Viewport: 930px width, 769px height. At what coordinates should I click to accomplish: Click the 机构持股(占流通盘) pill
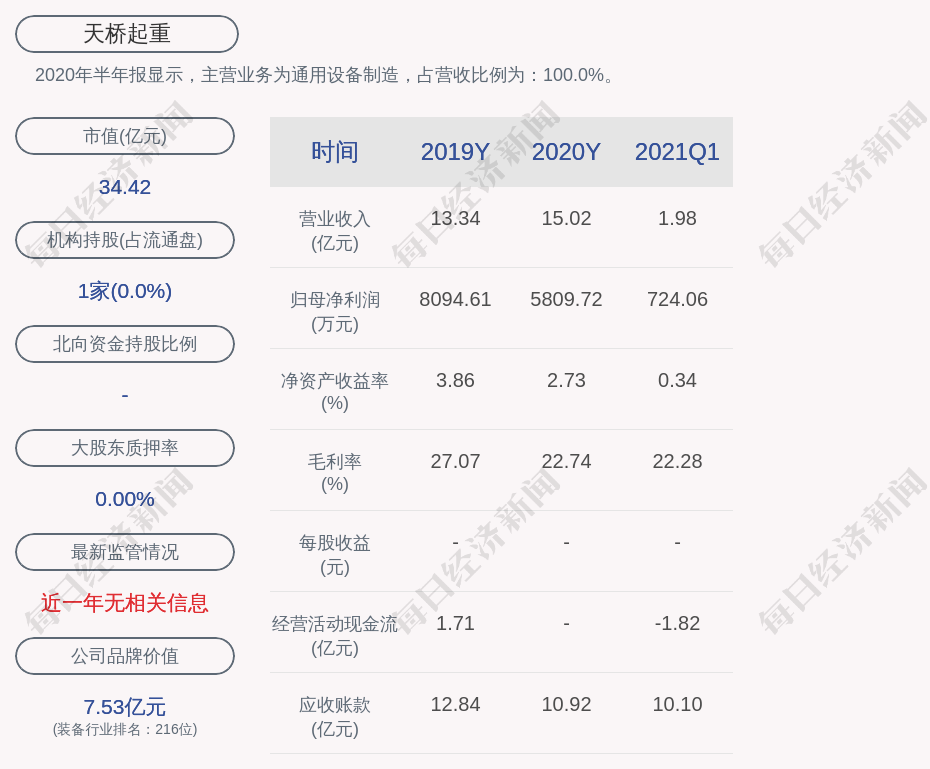125,240
